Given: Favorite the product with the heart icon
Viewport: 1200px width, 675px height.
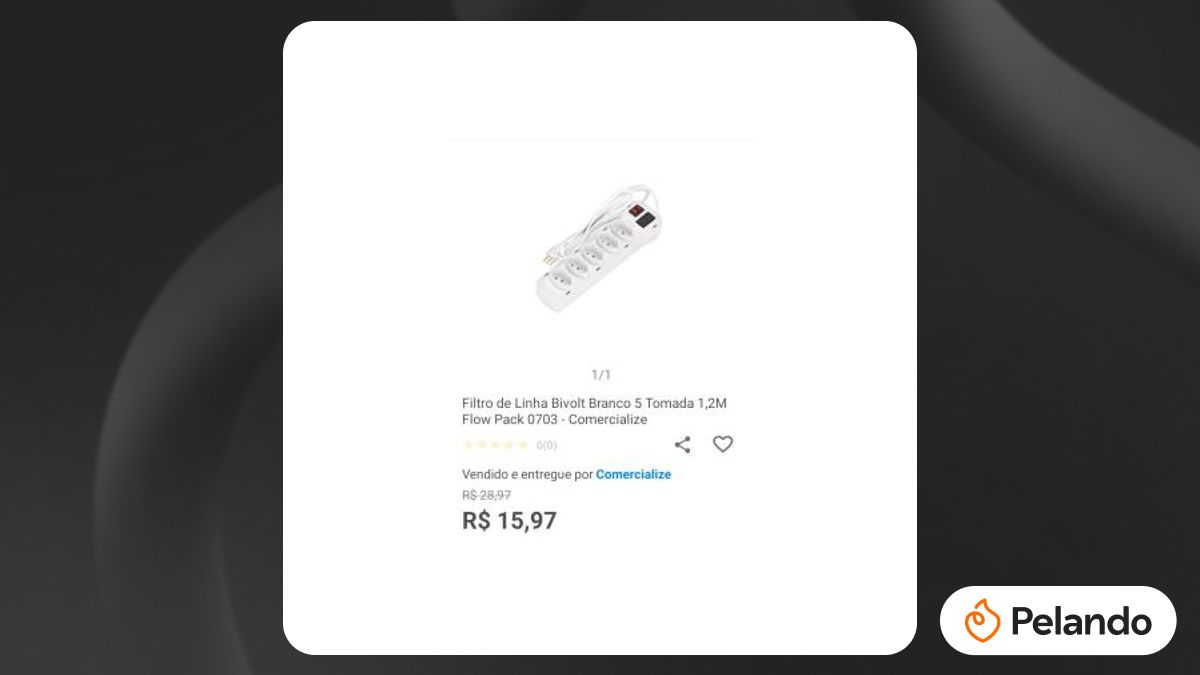Looking at the screenshot, I should click(723, 444).
